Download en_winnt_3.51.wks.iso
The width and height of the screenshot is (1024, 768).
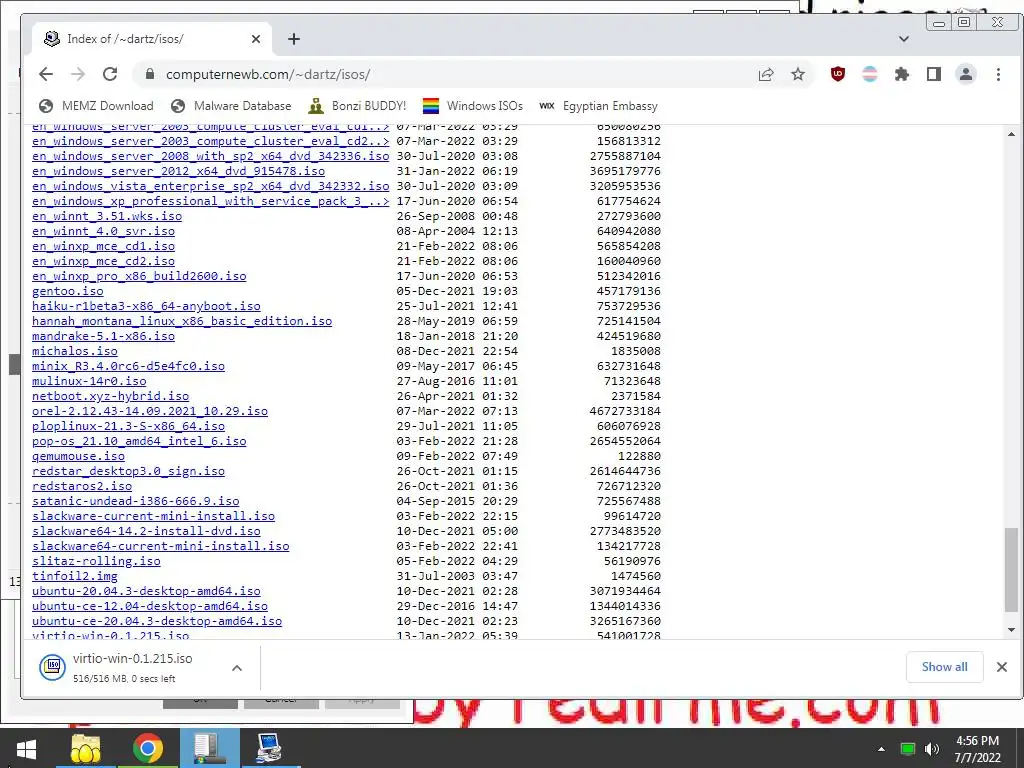107,216
